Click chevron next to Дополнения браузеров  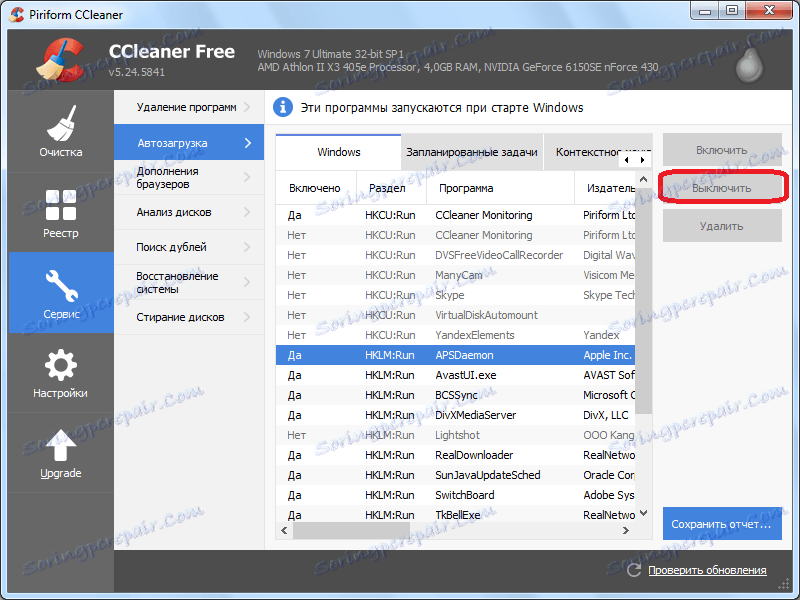click(x=247, y=178)
